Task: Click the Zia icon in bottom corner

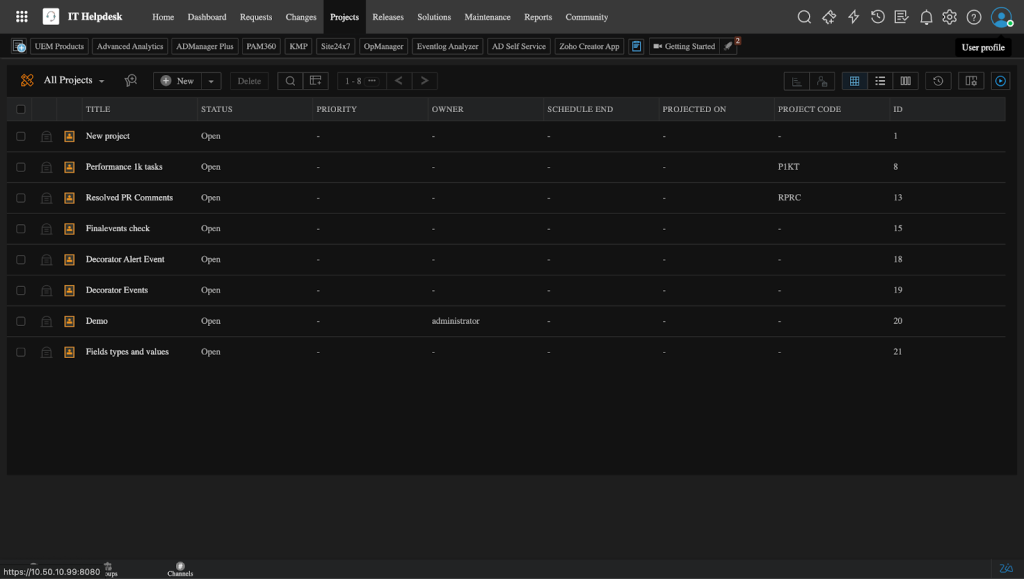Action: (x=1006, y=569)
